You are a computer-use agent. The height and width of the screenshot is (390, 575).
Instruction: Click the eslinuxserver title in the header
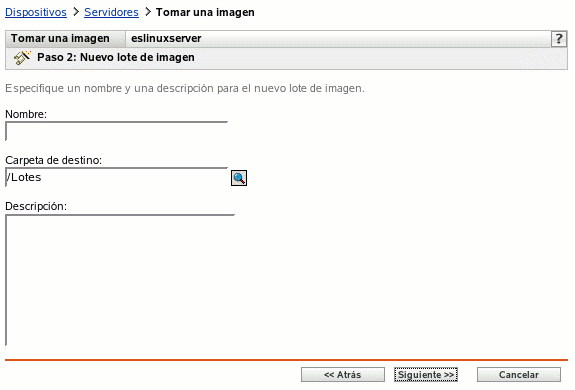[x=166, y=38]
